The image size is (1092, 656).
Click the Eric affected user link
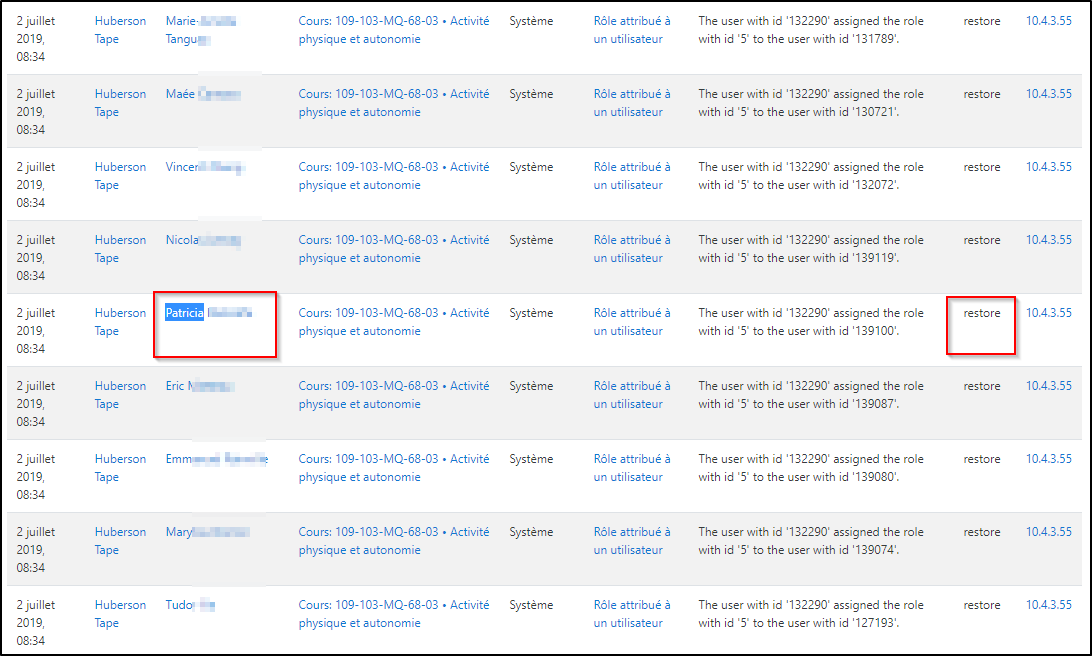[x=198, y=386]
